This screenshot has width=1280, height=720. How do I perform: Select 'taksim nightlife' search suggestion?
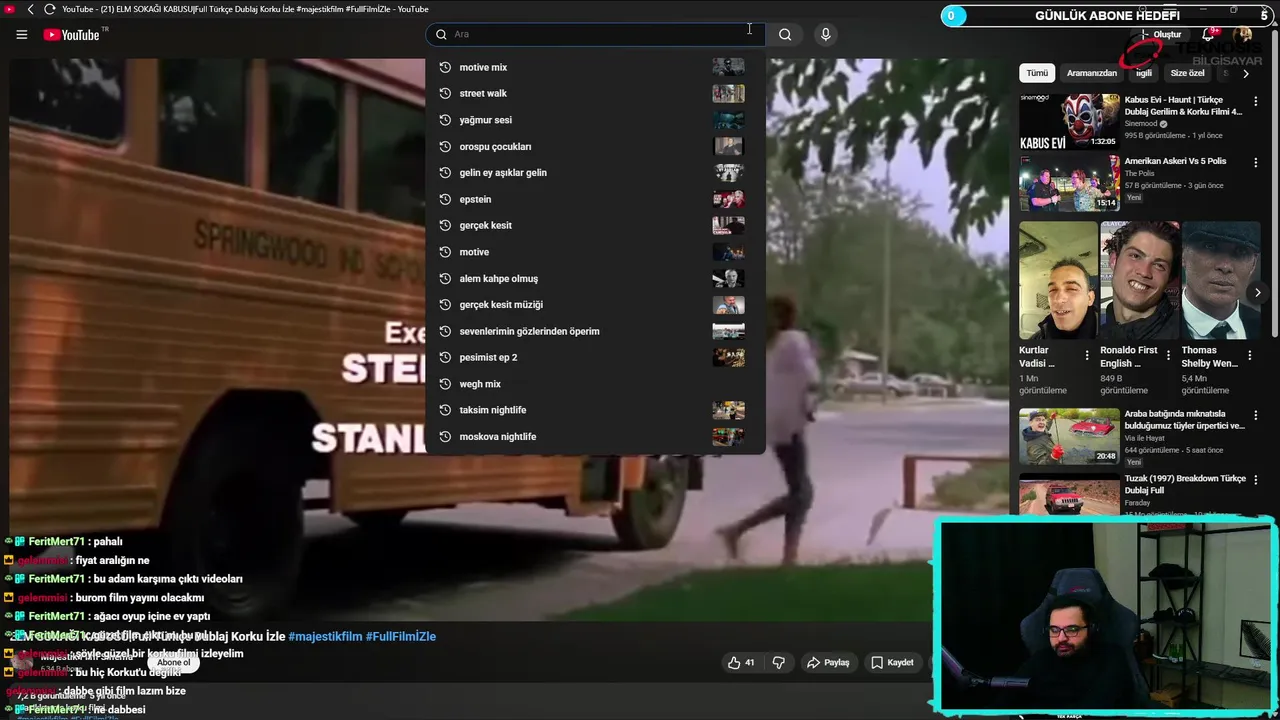point(595,410)
